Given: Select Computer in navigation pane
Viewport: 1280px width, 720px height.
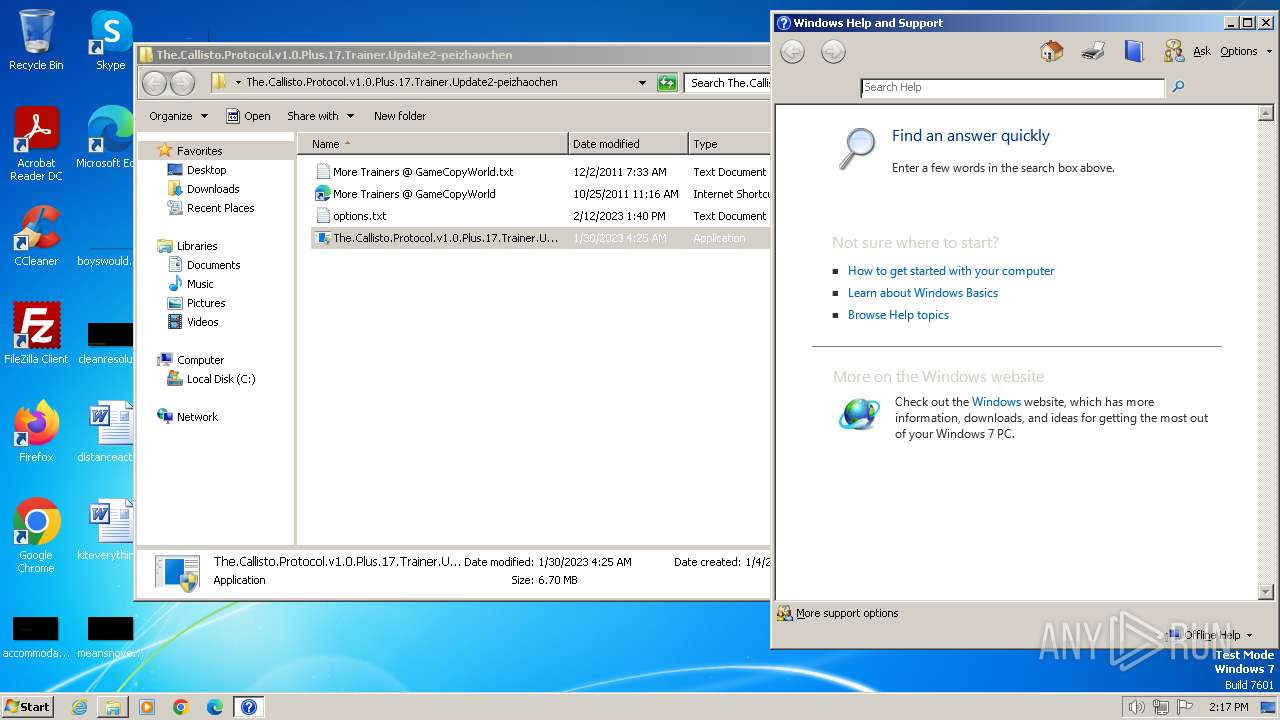Looking at the screenshot, I should [200, 360].
